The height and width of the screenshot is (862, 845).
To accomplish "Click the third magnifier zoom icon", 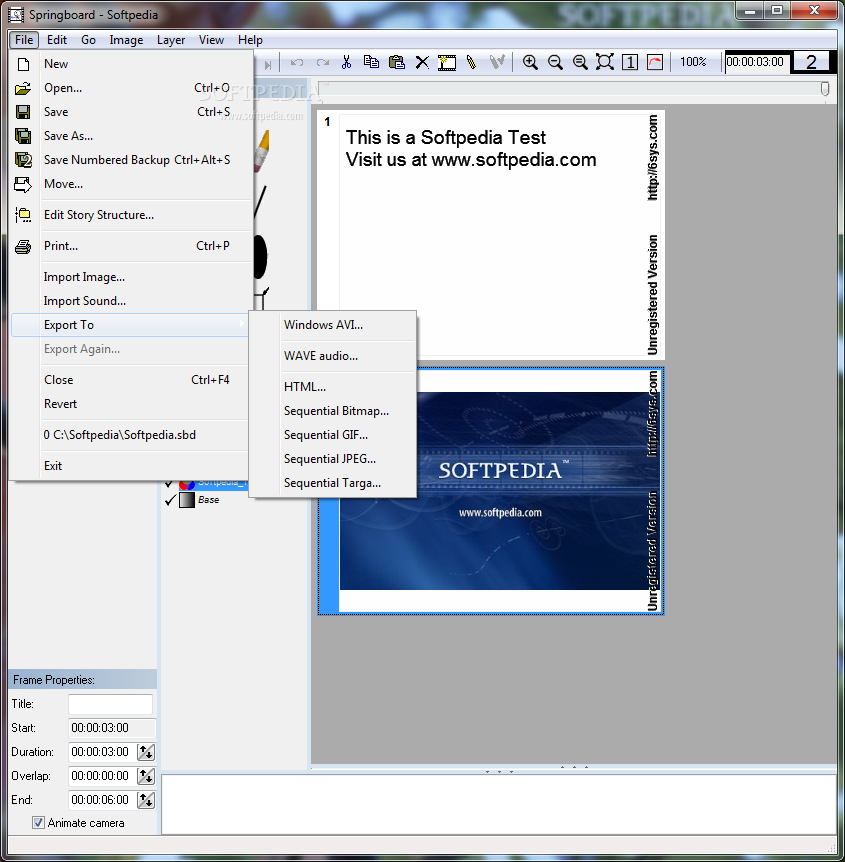I will click(580, 62).
